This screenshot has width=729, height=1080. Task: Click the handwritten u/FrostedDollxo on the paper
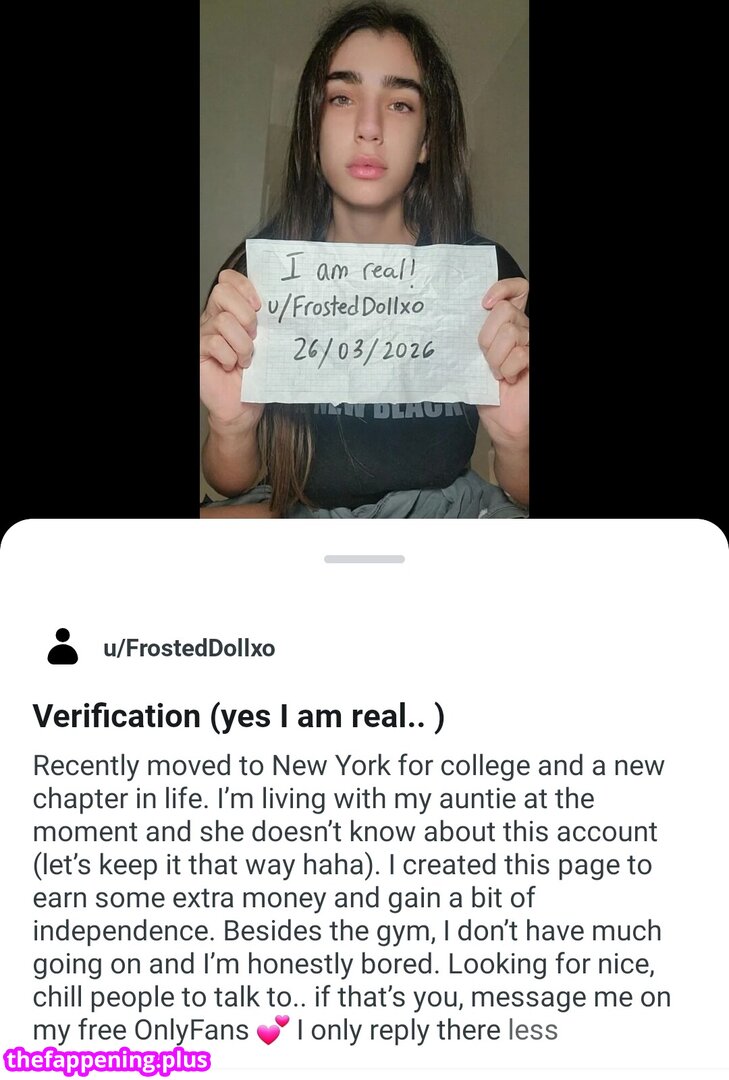click(x=342, y=308)
